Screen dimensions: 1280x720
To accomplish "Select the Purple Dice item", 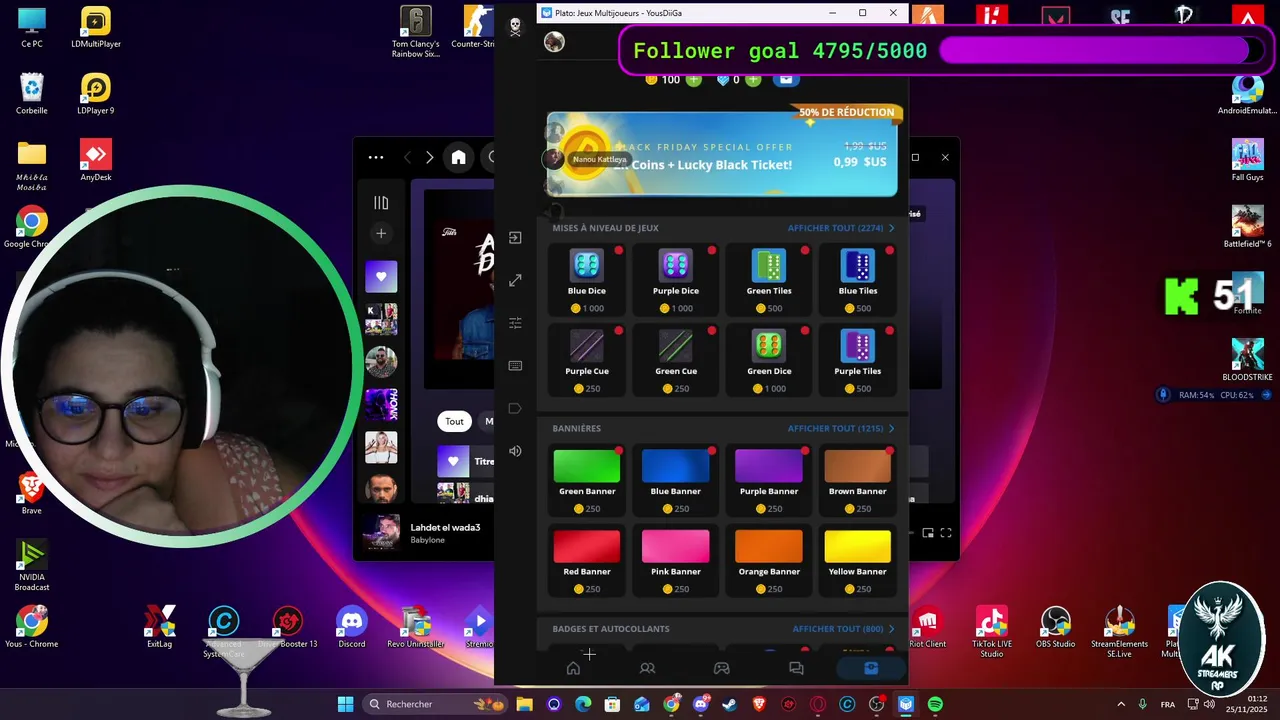I will (676, 280).
